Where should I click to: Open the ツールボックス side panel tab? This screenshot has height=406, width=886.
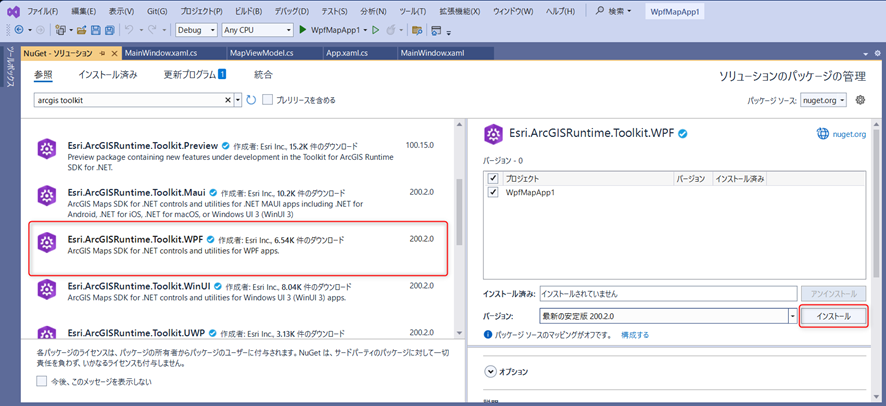[10, 67]
